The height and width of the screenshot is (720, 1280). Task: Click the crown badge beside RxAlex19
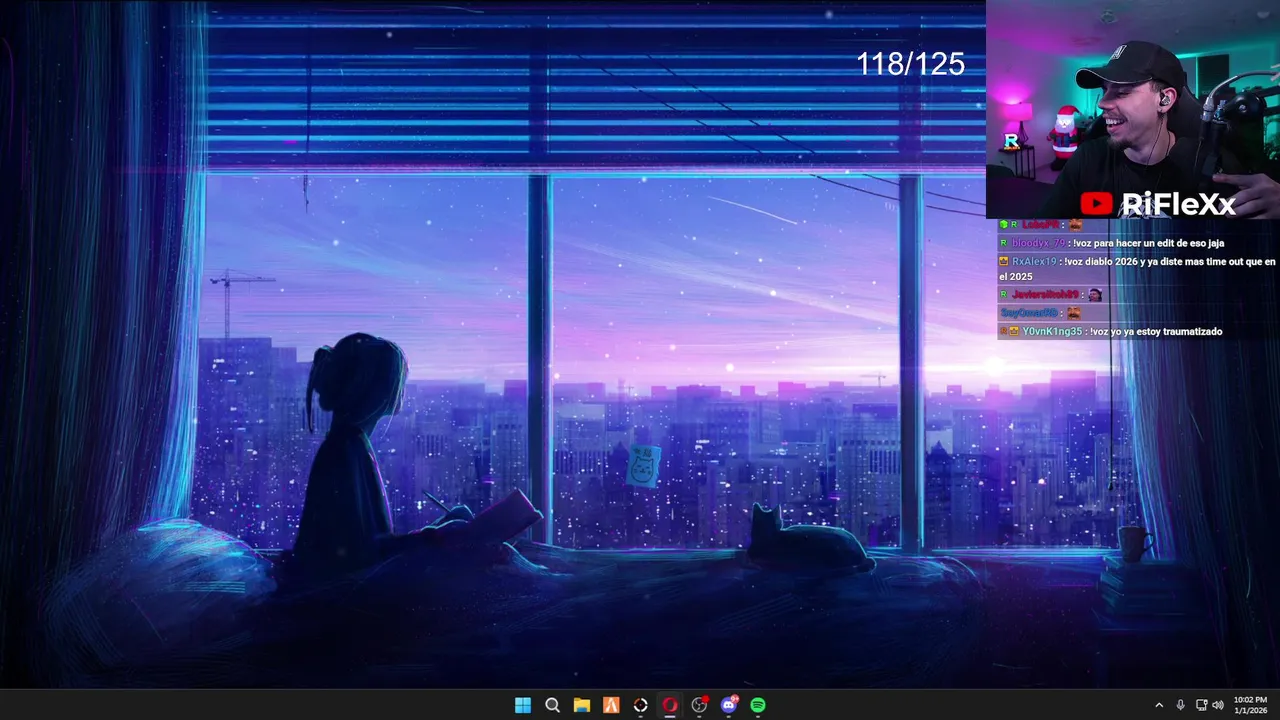click(1003, 261)
